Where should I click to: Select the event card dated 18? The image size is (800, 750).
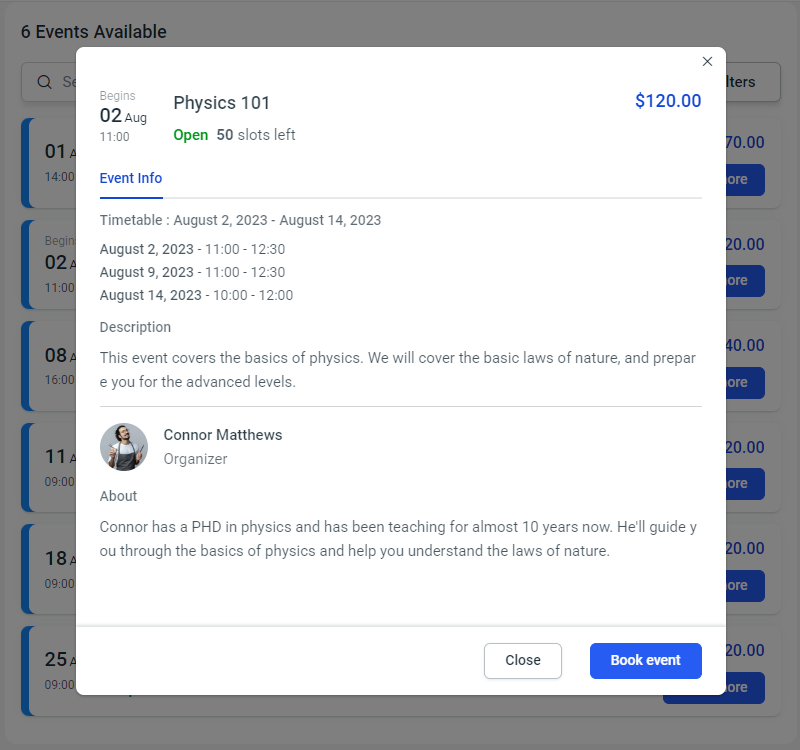(x=50, y=568)
